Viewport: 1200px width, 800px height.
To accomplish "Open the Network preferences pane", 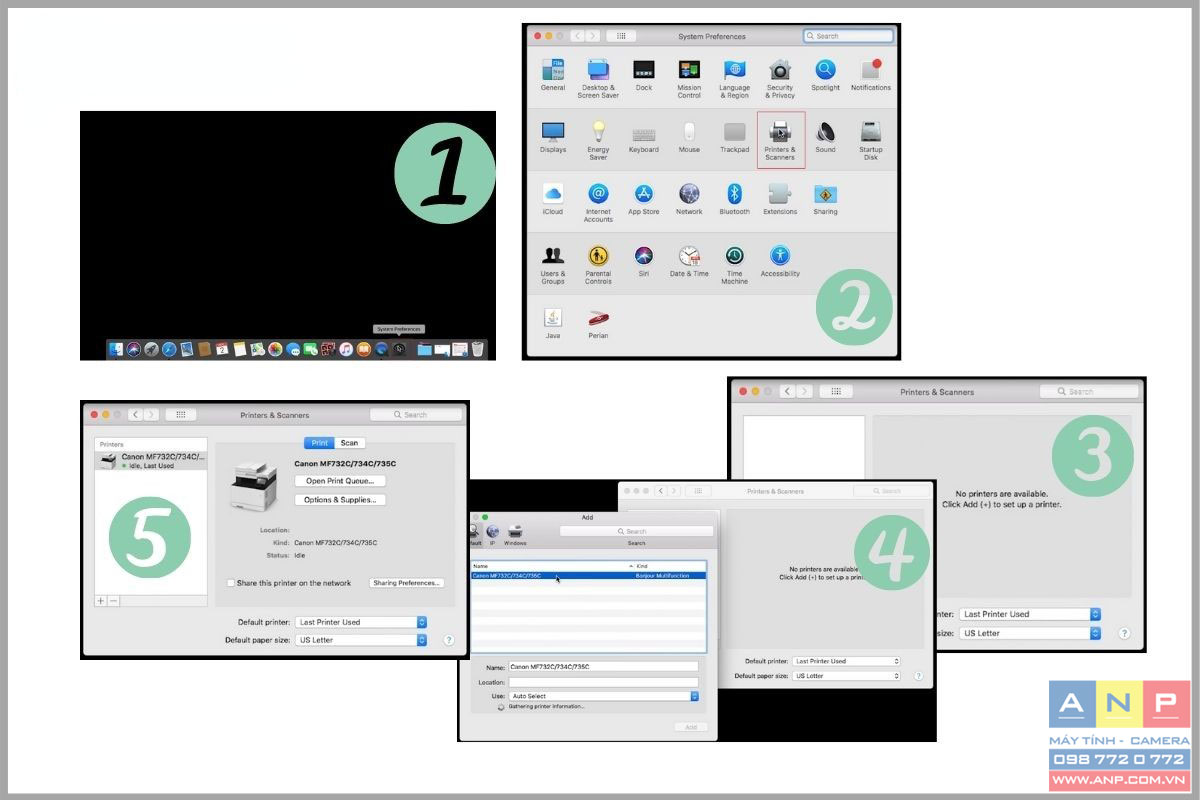I will pyautogui.click(x=689, y=199).
